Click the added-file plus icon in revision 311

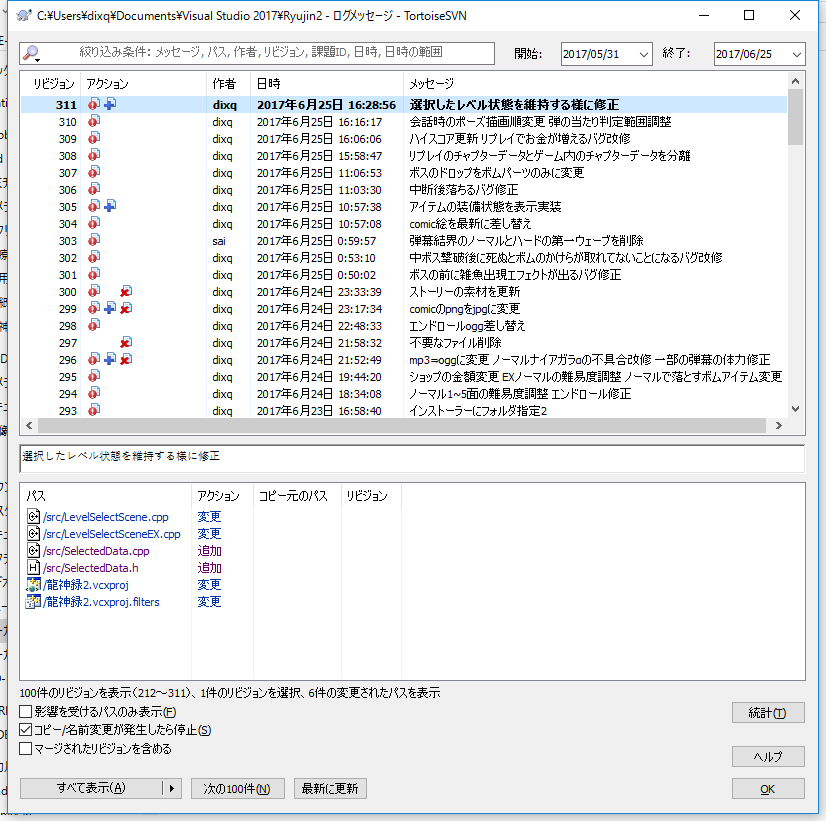coord(109,104)
